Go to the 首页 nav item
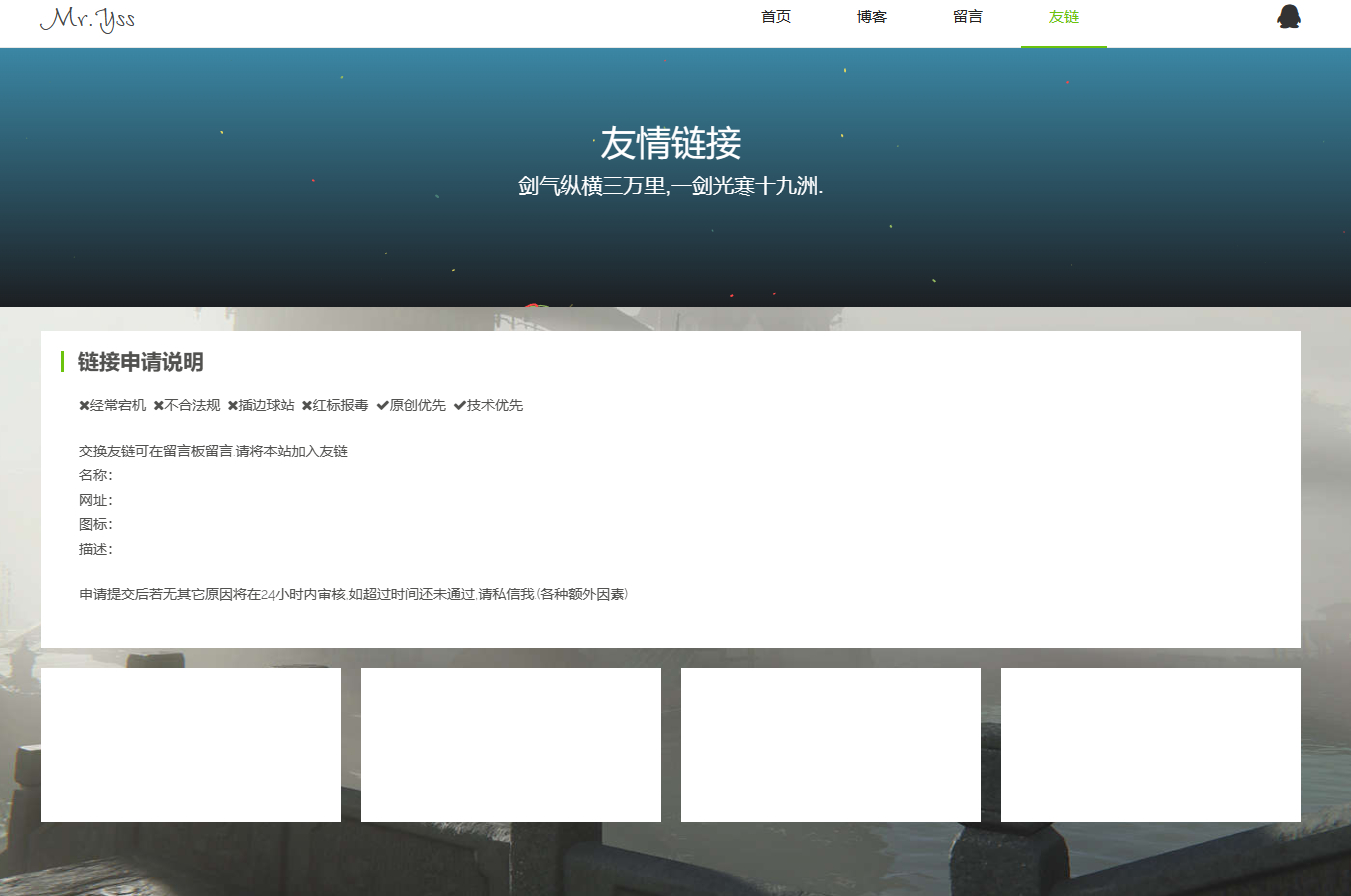 coord(776,17)
